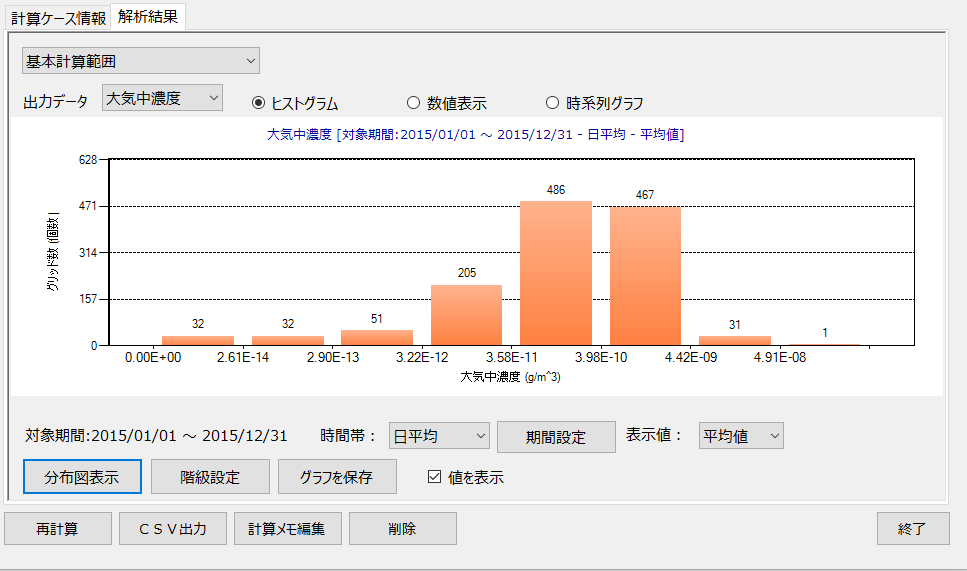Image resolution: width=967 pixels, height=571 pixels.
Task: Click the x-axis title 大気中濃度 (g/m^3)
Action: click(x=510, y=376)
